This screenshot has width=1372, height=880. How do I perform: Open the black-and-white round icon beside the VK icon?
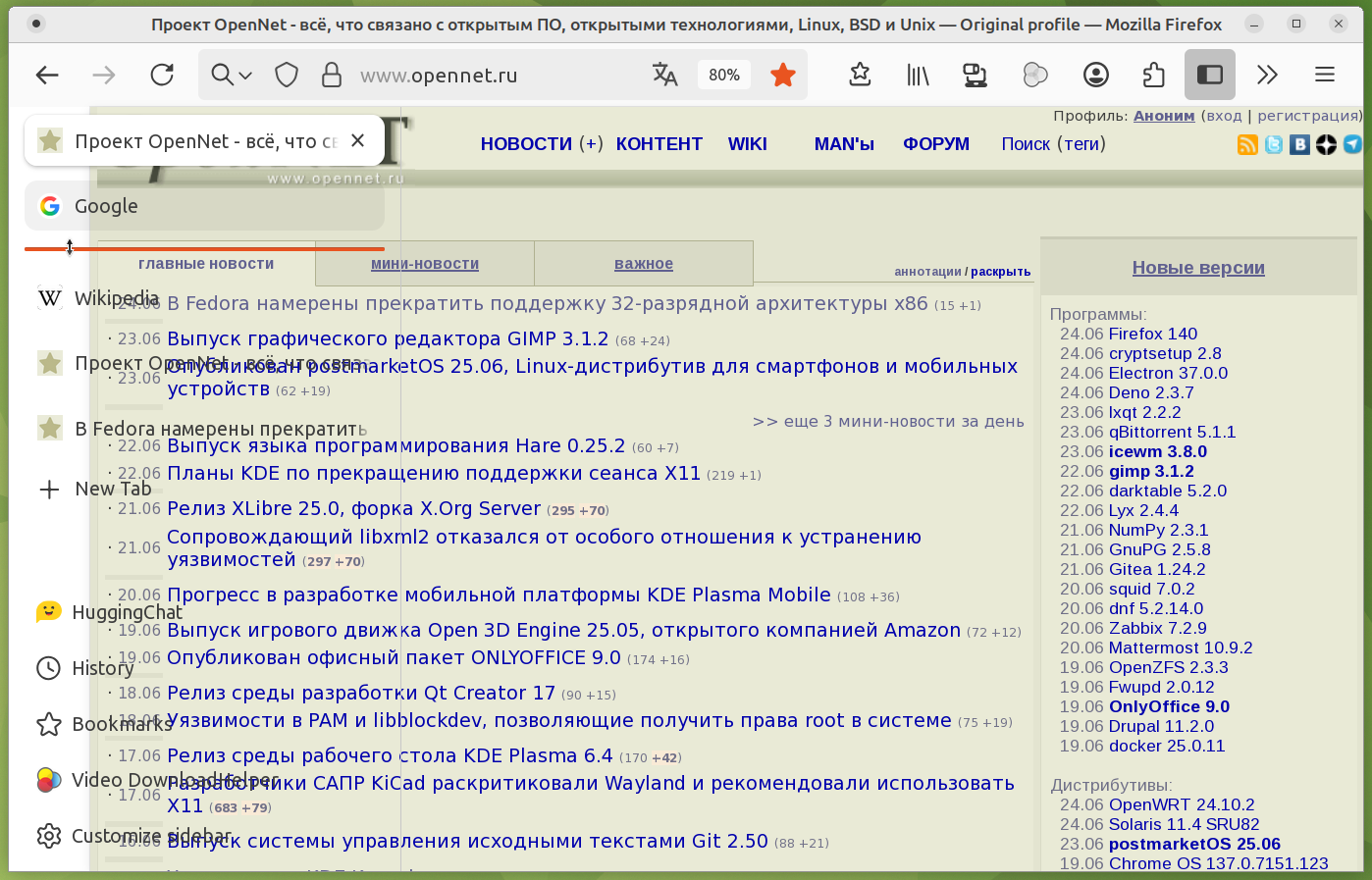point(1326,145)
